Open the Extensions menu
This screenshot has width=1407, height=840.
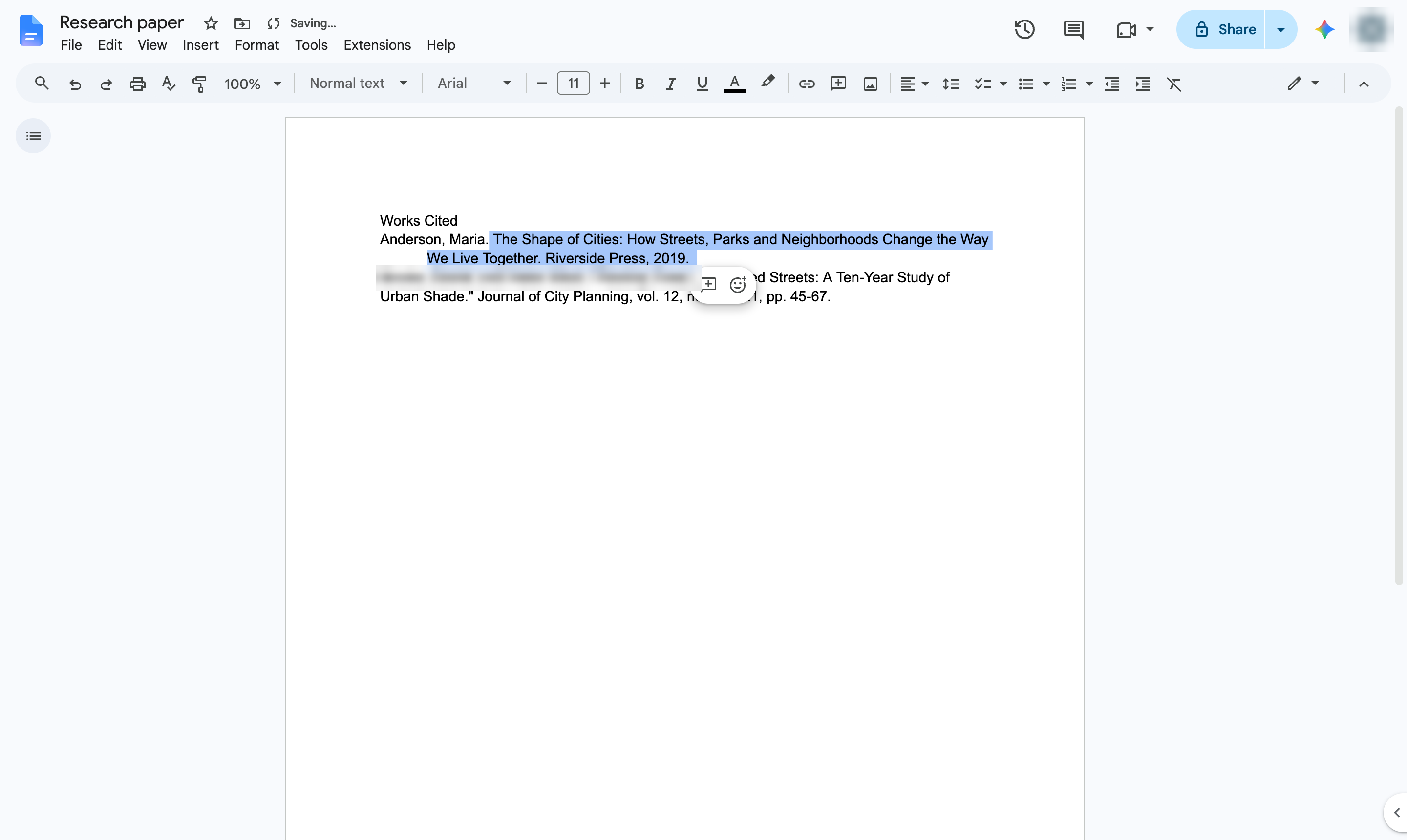(377, 45)
